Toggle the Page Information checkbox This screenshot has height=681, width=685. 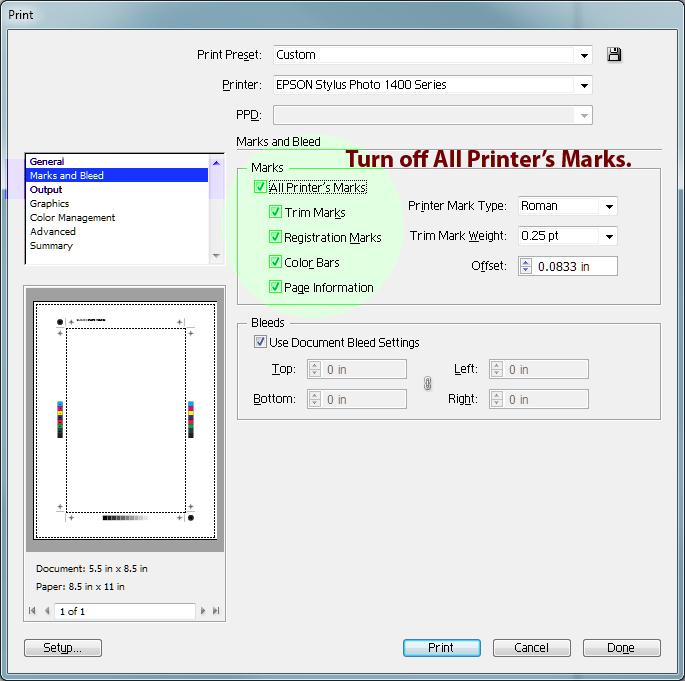275,287
